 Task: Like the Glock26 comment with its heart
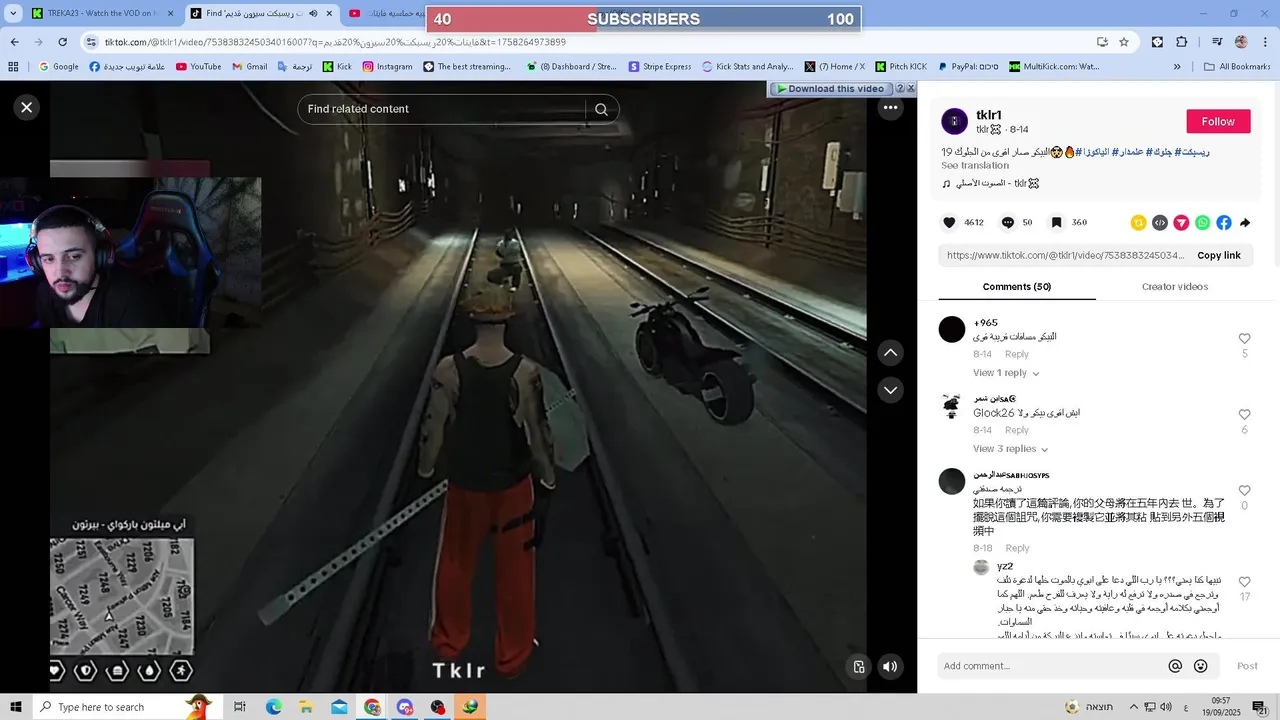1244,415
